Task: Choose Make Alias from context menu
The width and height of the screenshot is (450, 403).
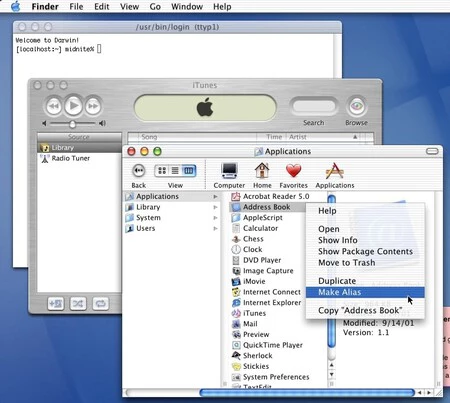Action: pos(365,292)
